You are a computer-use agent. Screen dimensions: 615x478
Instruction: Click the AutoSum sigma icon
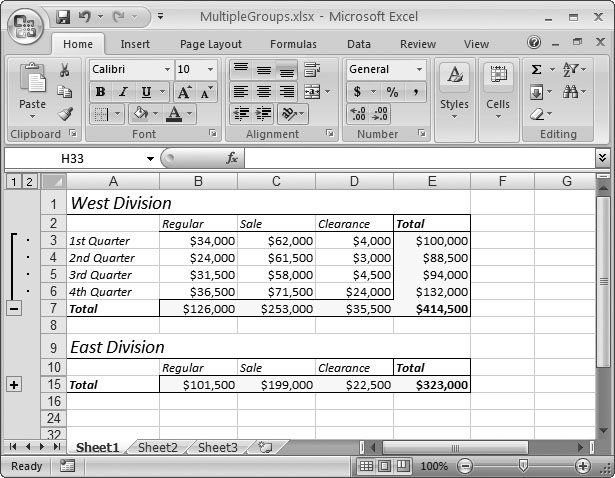537,70
